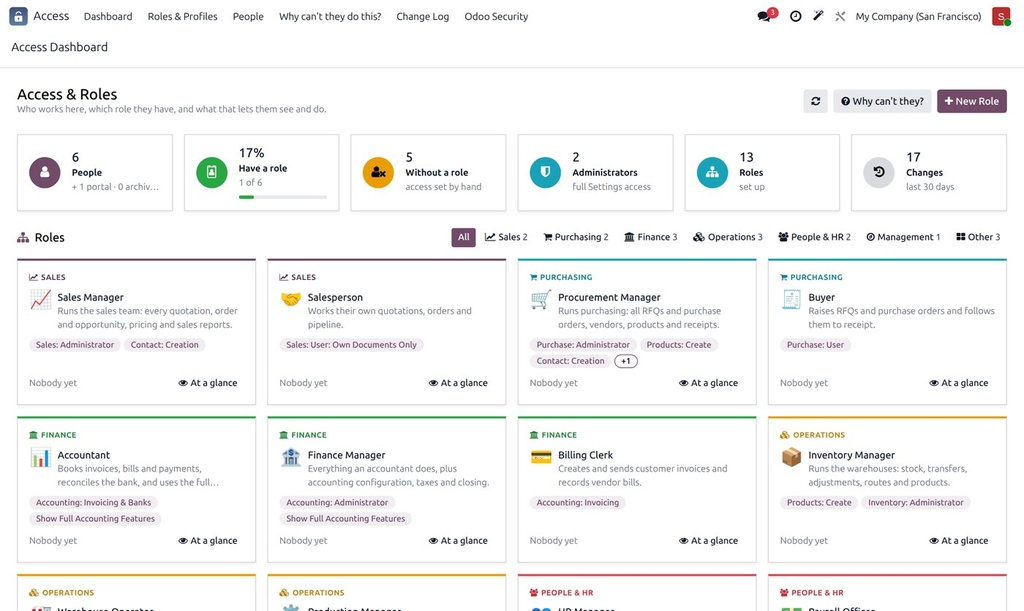Click the green Have a role icon
The width and height of the screenshot is (1024, 611).
point(212,172)
